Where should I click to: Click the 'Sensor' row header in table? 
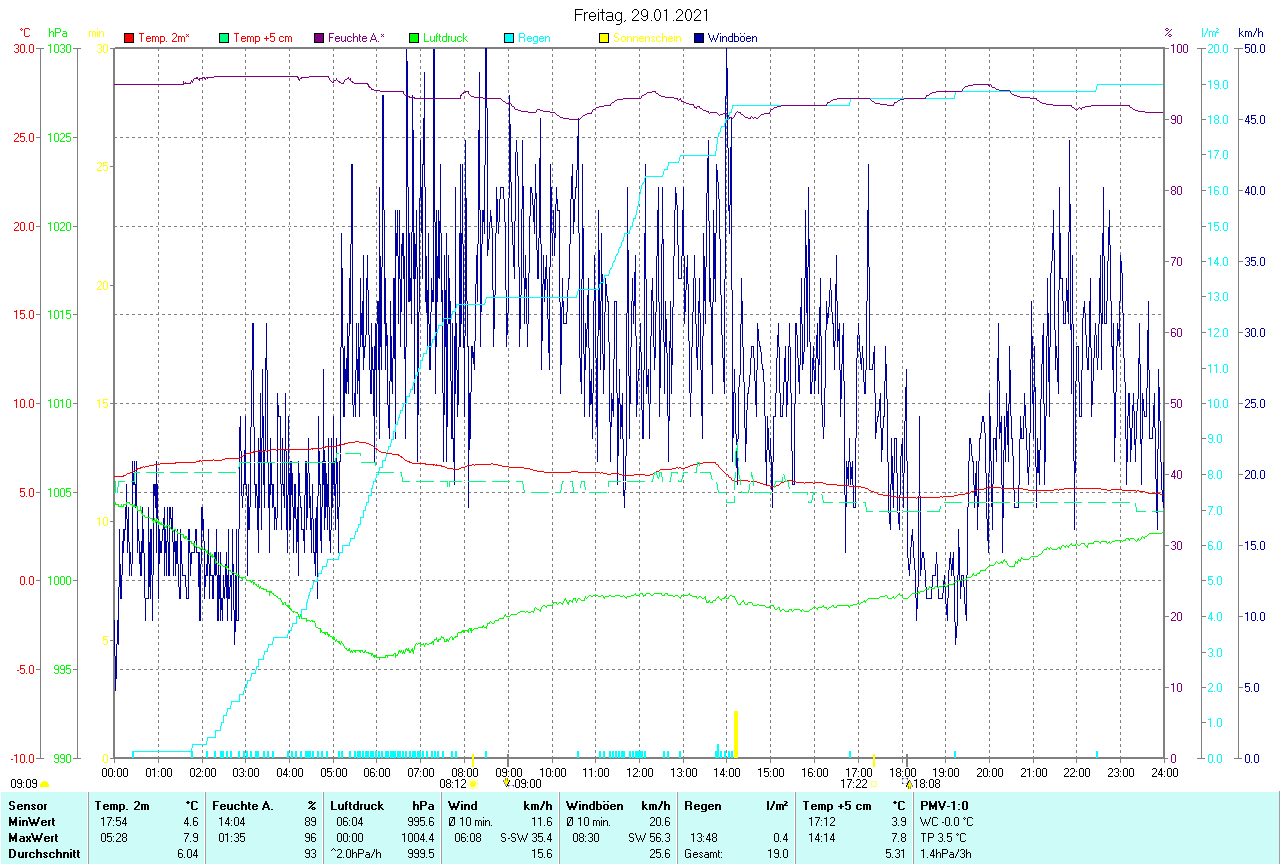(27, 806)
